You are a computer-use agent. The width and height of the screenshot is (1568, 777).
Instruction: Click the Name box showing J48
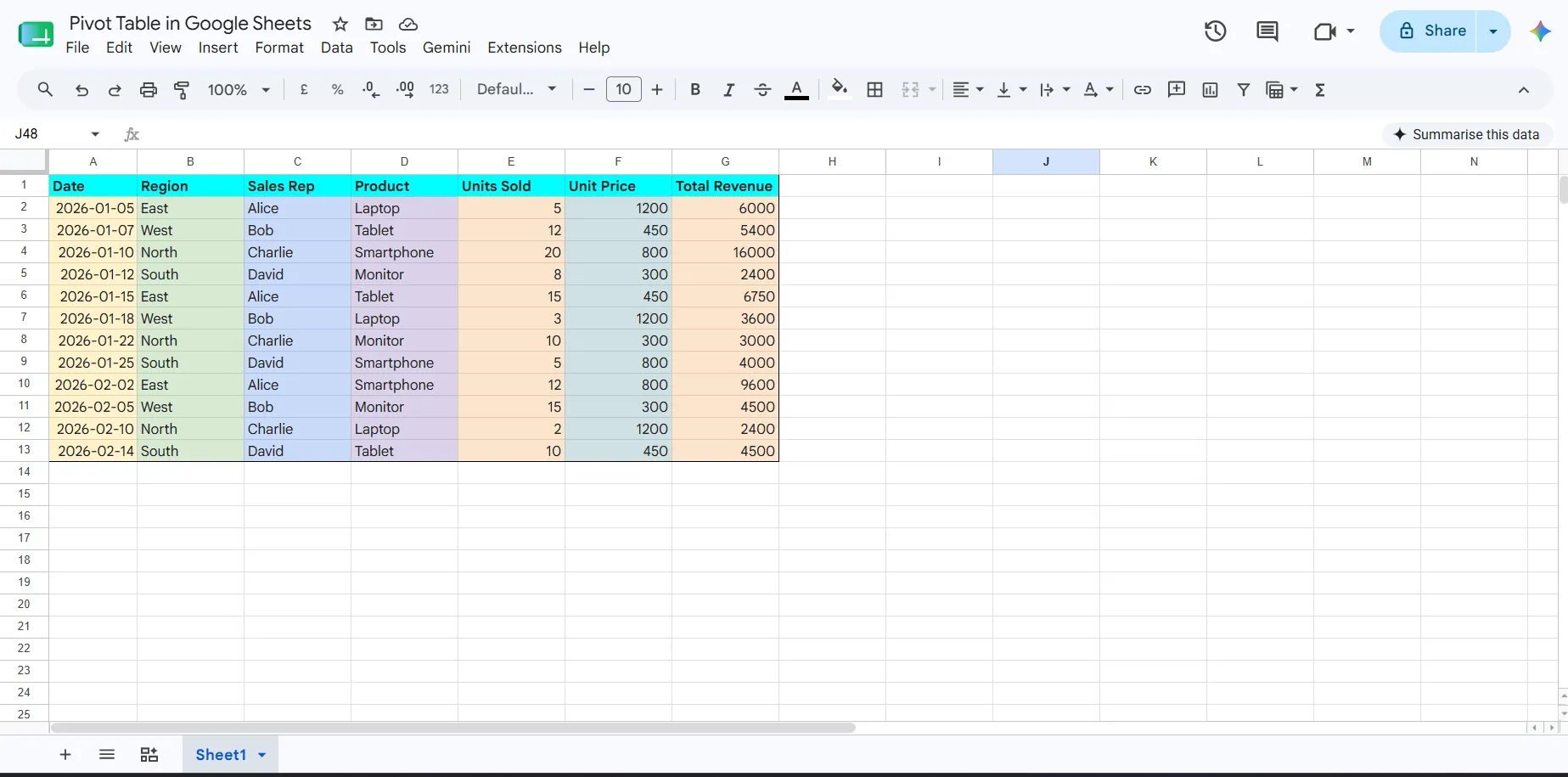pyautogui.click(x=45, y=134)
